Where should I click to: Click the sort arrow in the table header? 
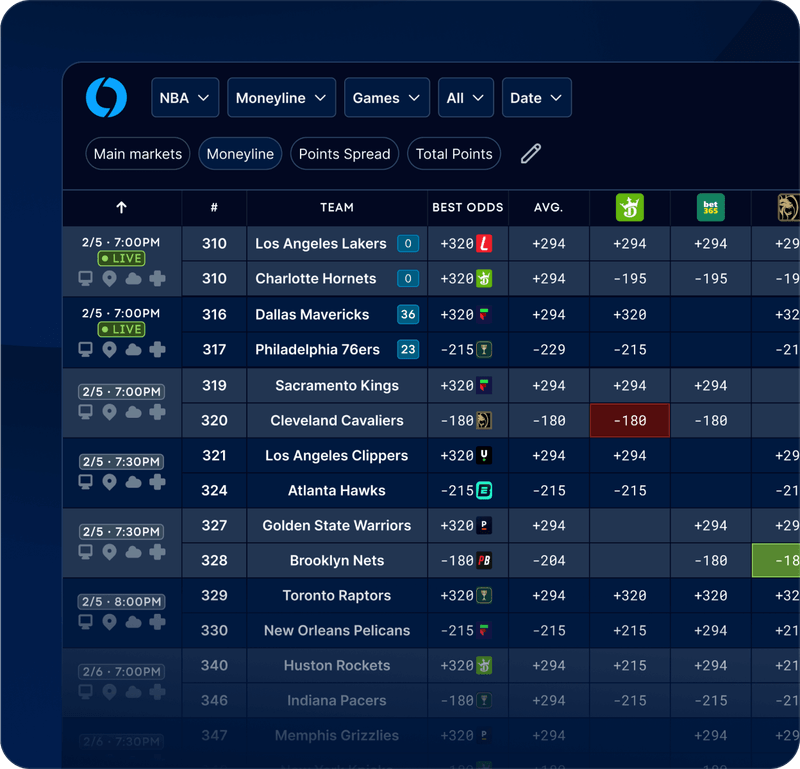(121, 208)
